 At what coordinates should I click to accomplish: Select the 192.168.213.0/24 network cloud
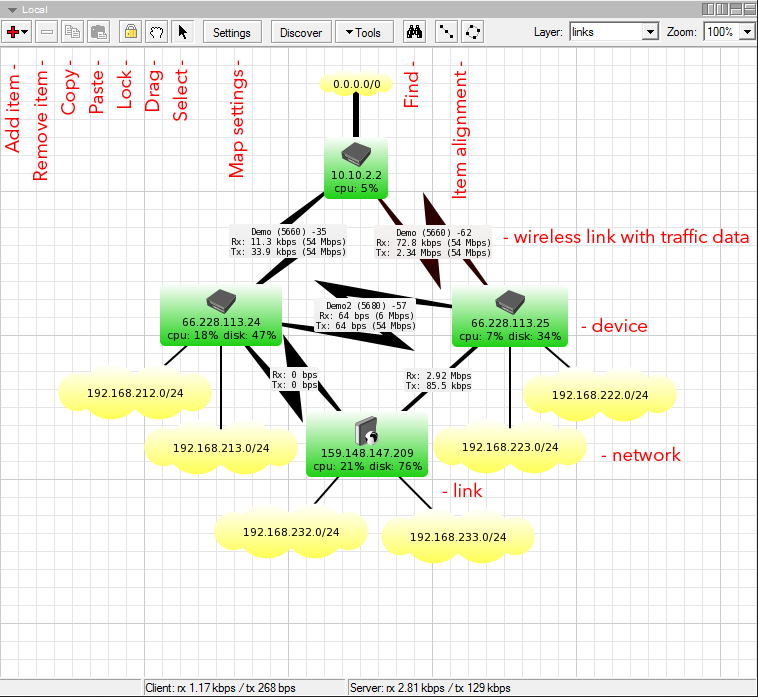point(221,448)
